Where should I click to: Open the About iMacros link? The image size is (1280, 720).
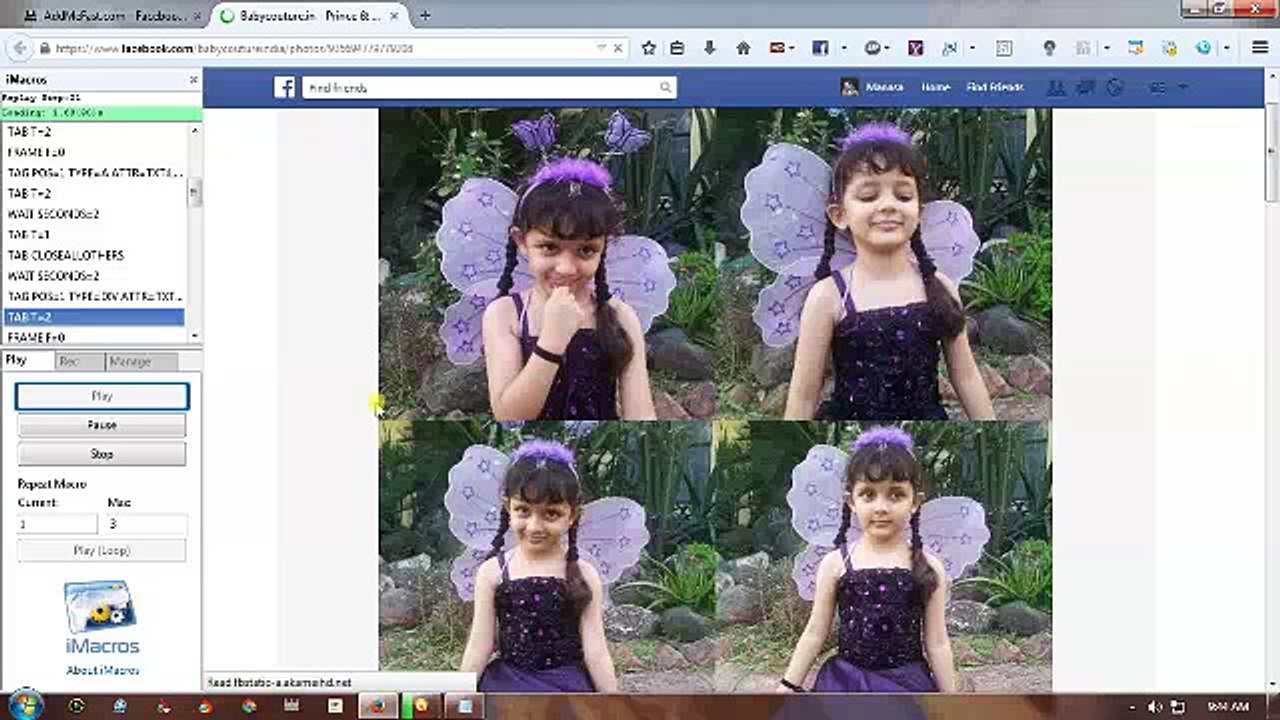pyautogui.click(x=102, y=670)
